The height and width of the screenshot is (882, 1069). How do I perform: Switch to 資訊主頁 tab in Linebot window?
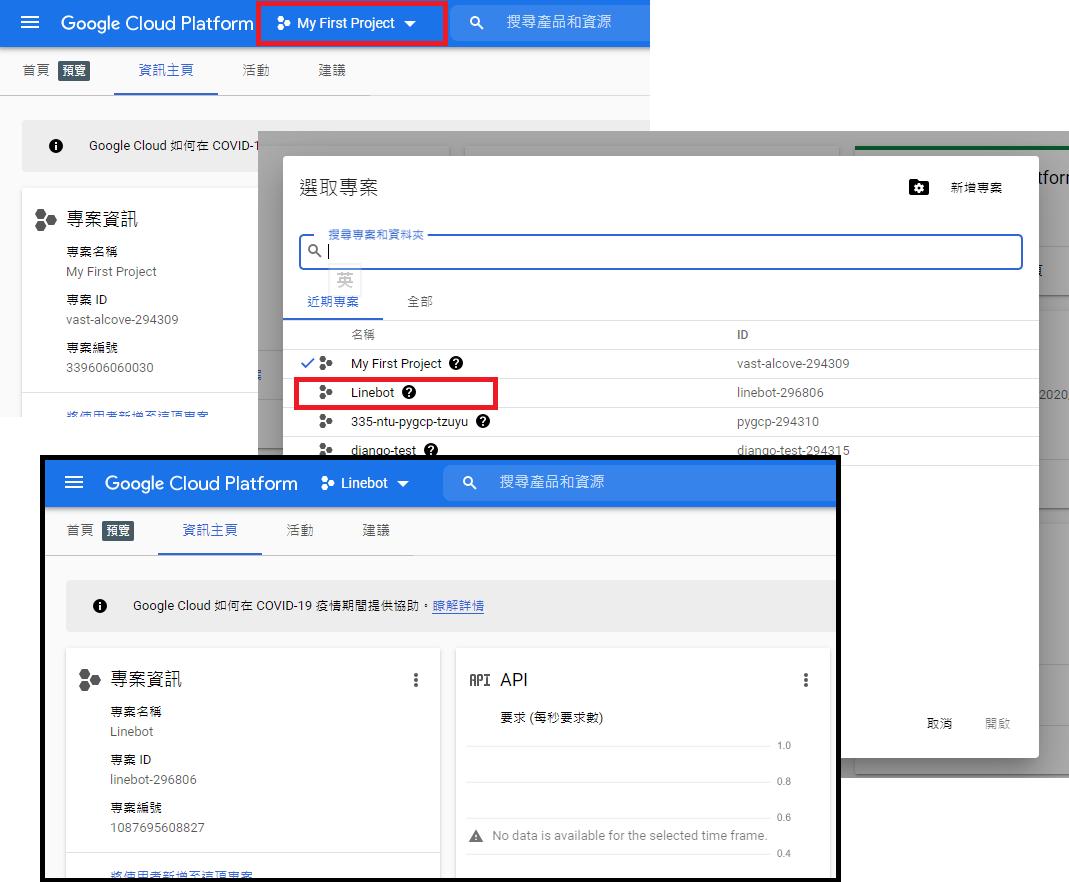210,530
